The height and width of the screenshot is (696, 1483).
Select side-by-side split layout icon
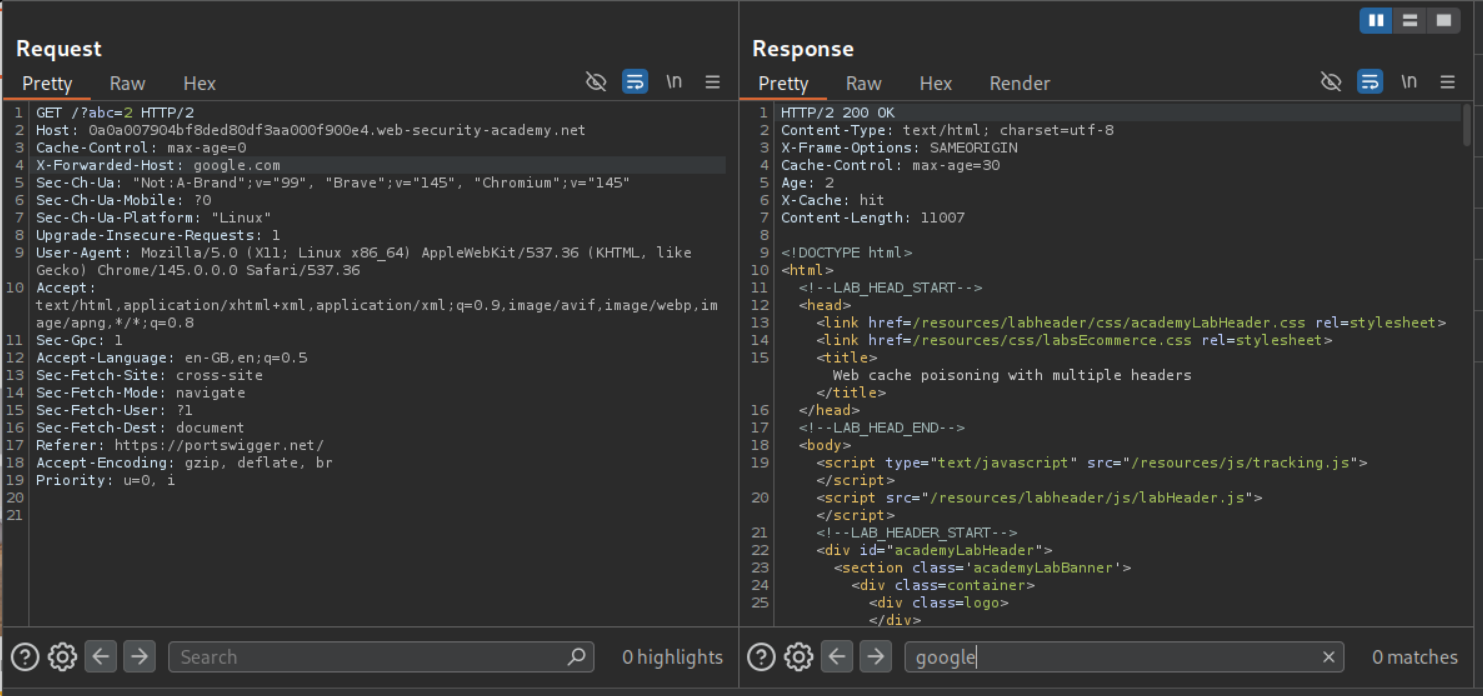pos(1376,20)
